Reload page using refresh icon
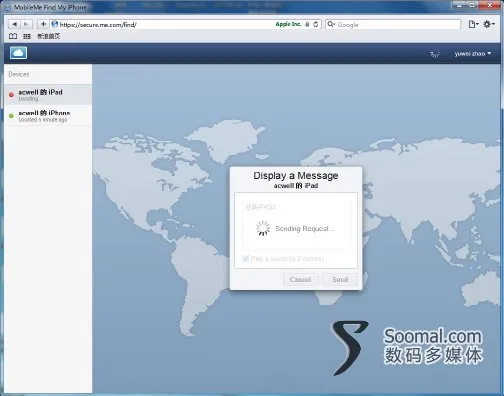The width and height of the screenshot is (504, 396). (316, 24)
